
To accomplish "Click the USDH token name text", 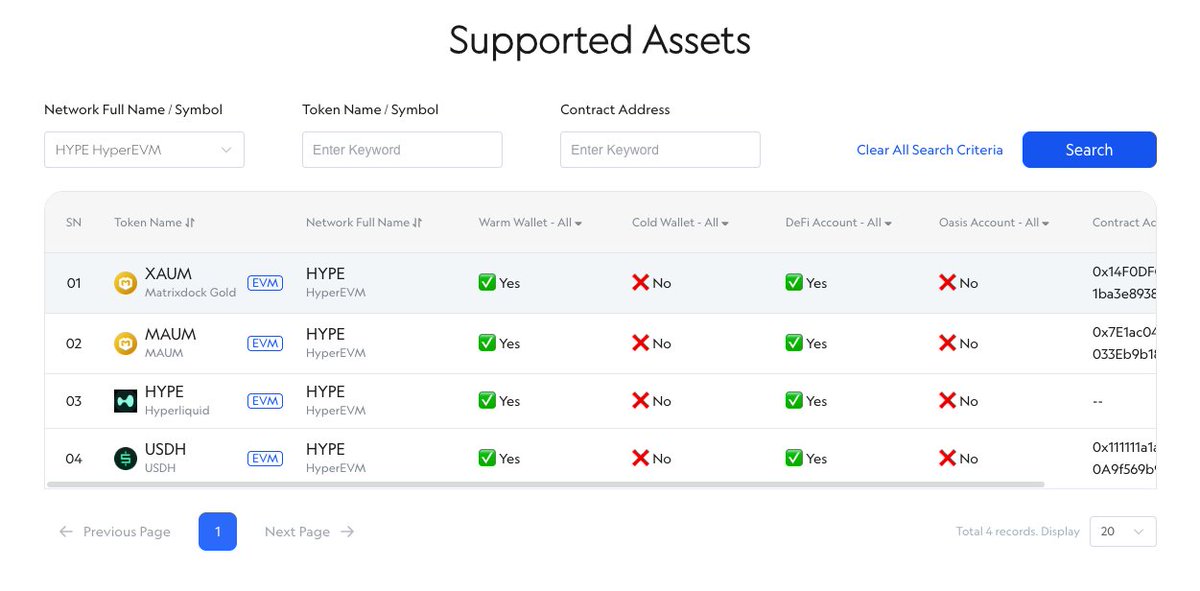I will tap(165, 450).
